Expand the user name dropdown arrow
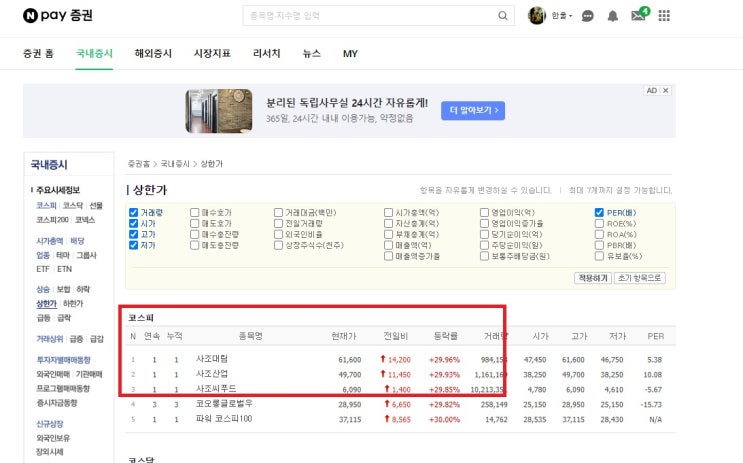The image size is (743, 463). (571, 16)
